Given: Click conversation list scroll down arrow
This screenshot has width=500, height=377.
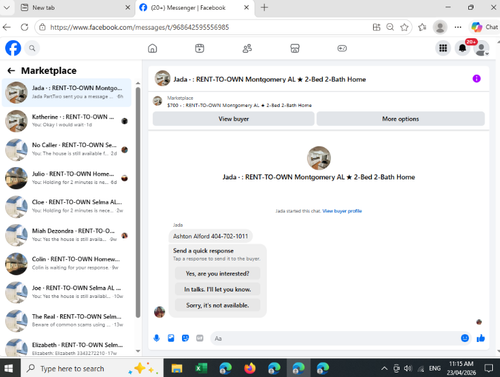Looking at the screenshot, I should (x=138, y=351).
